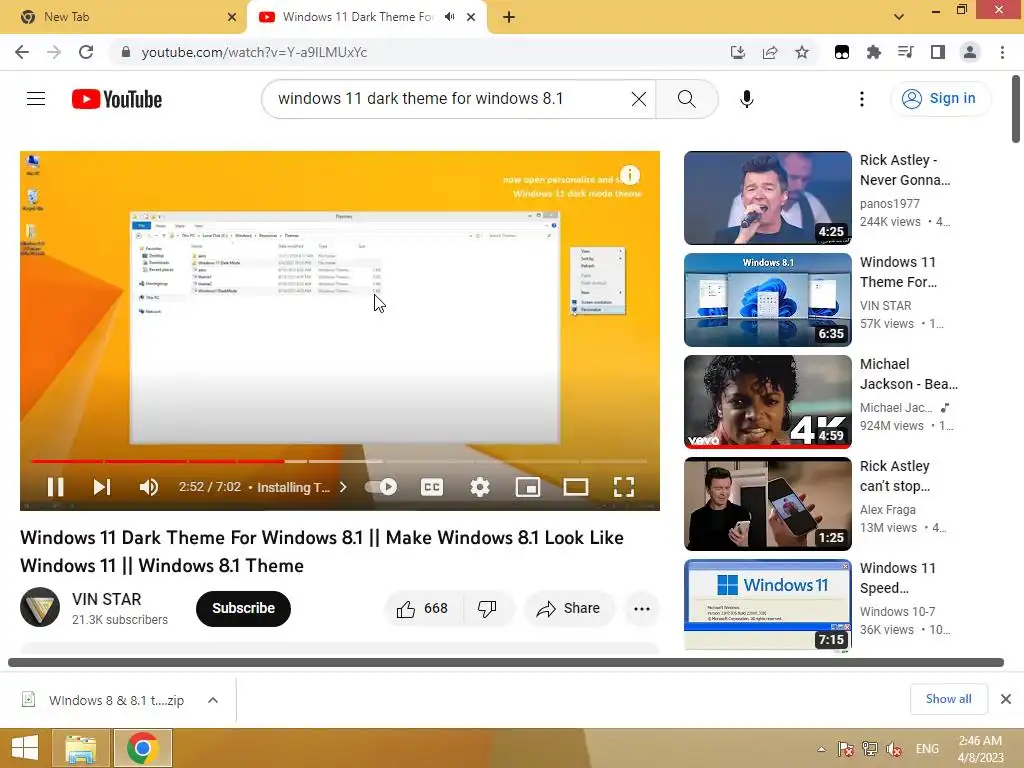
Task: Share this page from address bar
Action: (770, 52)
